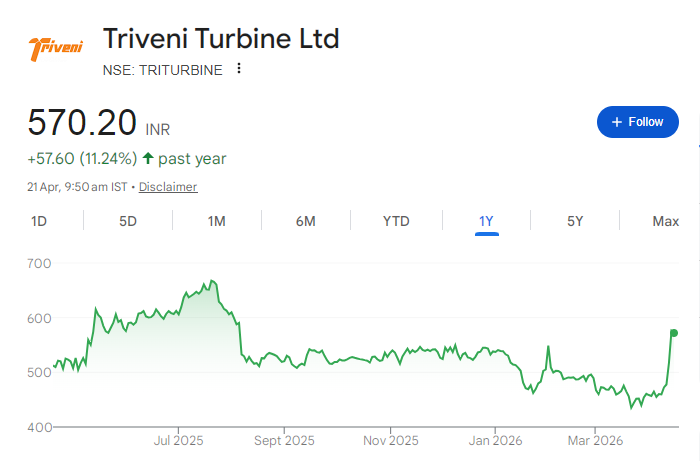Switch chart to 1D range
This screenshot has height=461, width=700.
[x=39, y=221]
